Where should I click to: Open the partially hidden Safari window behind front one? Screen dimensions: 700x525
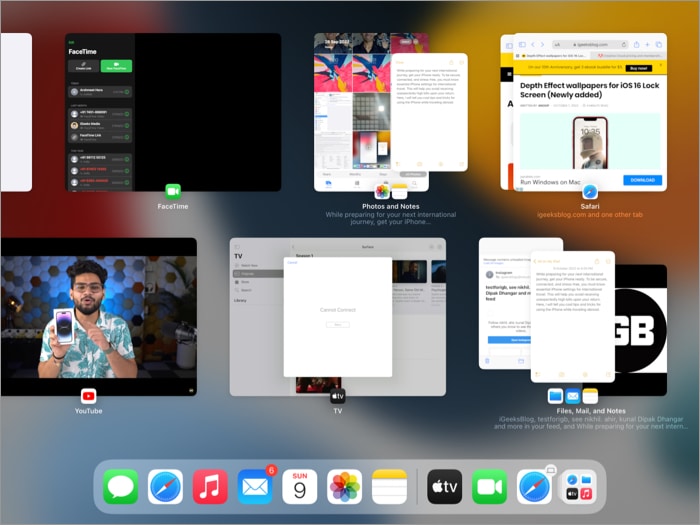tap(507, 112)
